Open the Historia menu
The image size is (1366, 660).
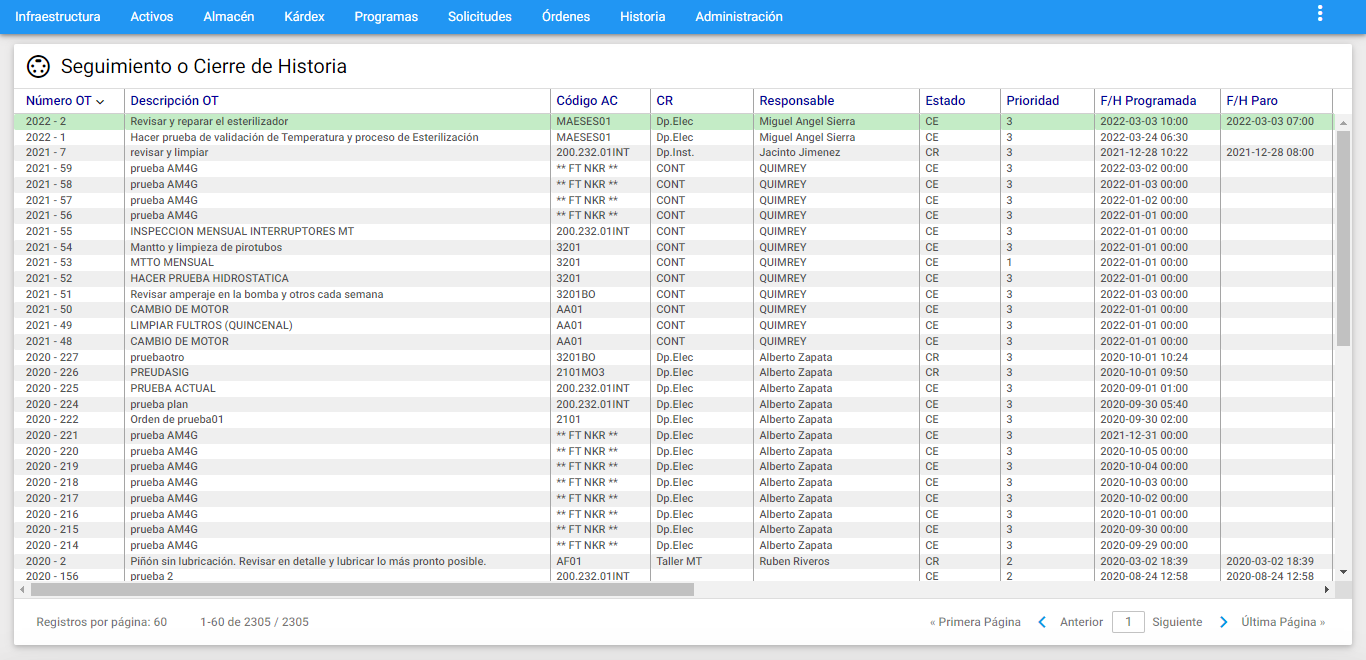pos(643,17)
